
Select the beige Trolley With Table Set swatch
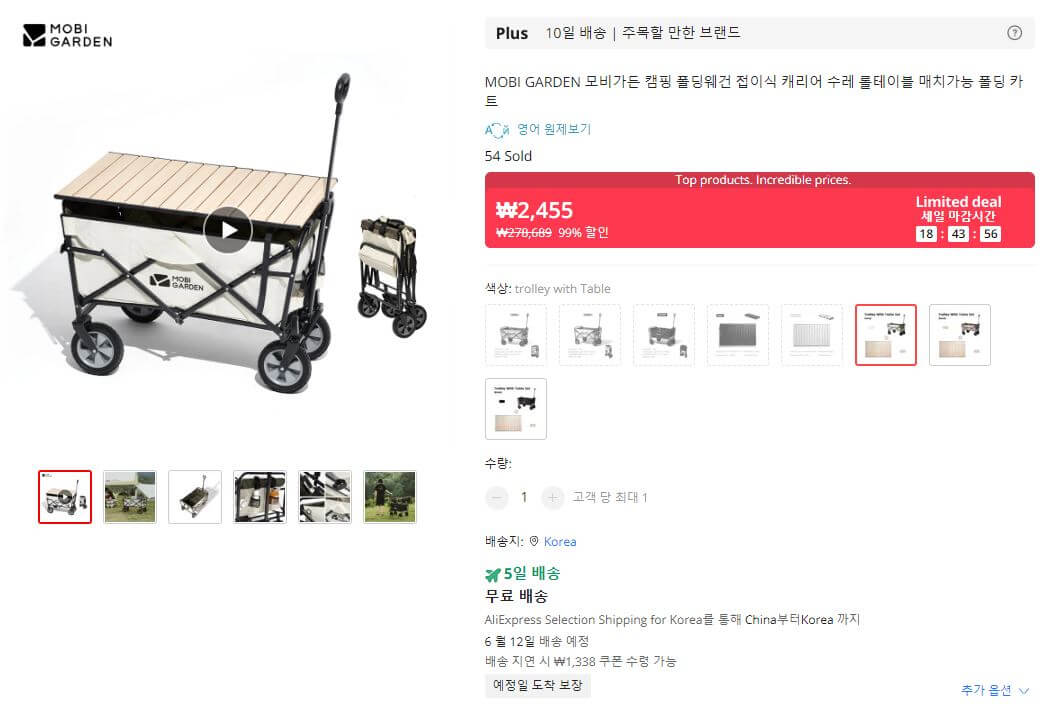(959, 335)
